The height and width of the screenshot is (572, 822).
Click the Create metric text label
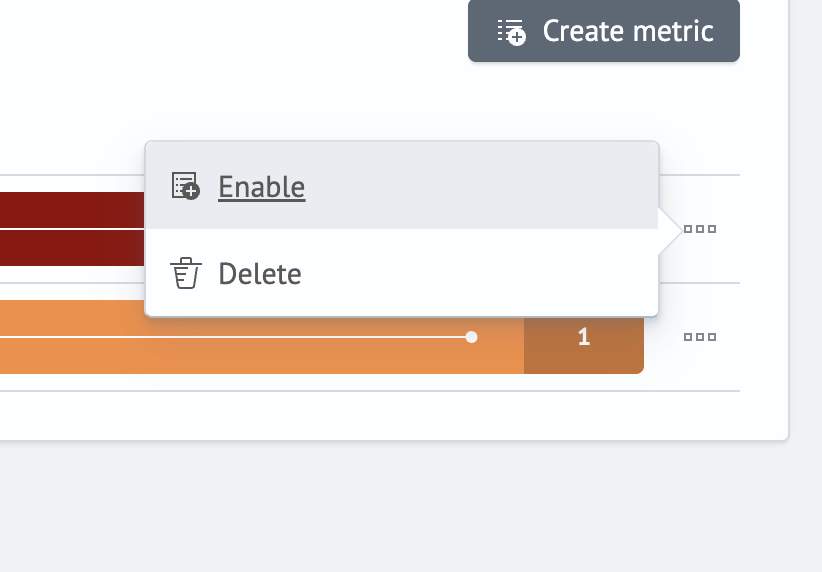coord(628,31)
